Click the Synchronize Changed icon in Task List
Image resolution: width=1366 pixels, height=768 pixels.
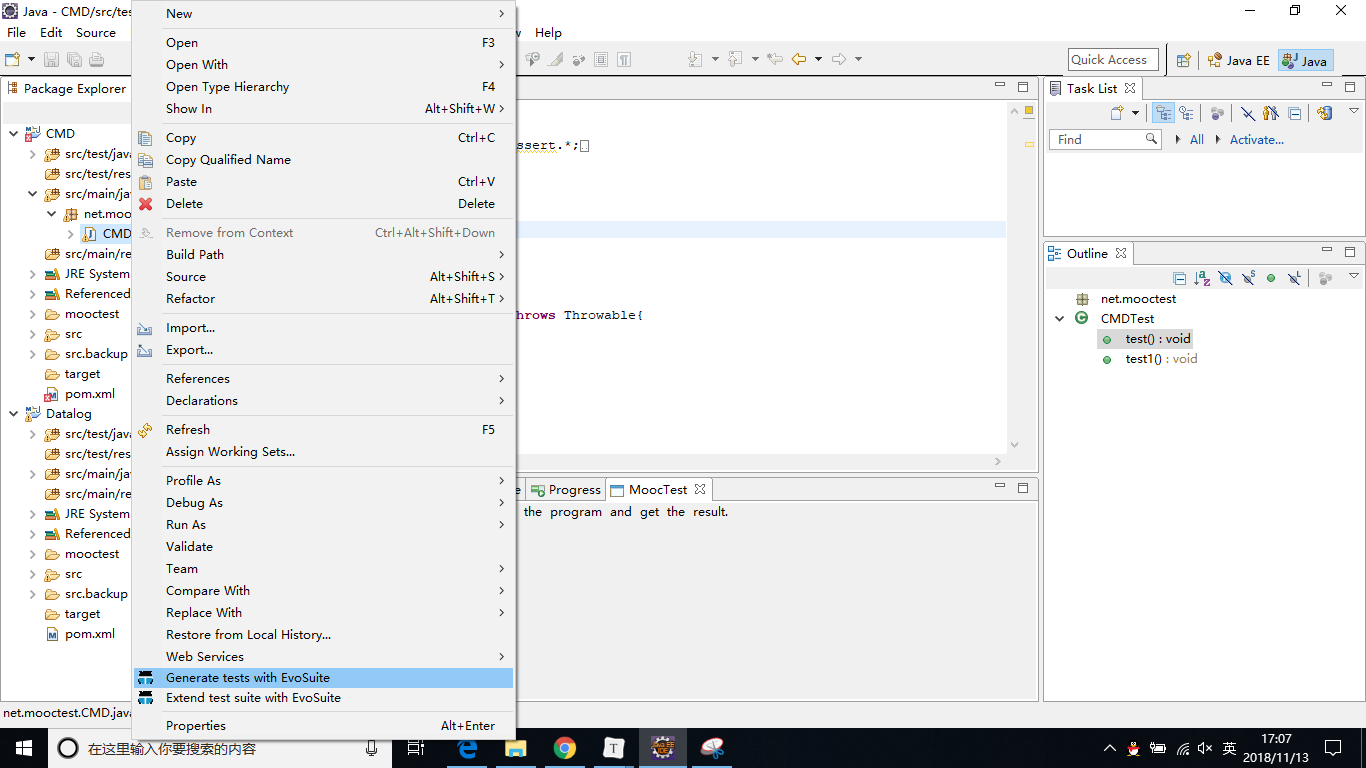[1324, 114]
